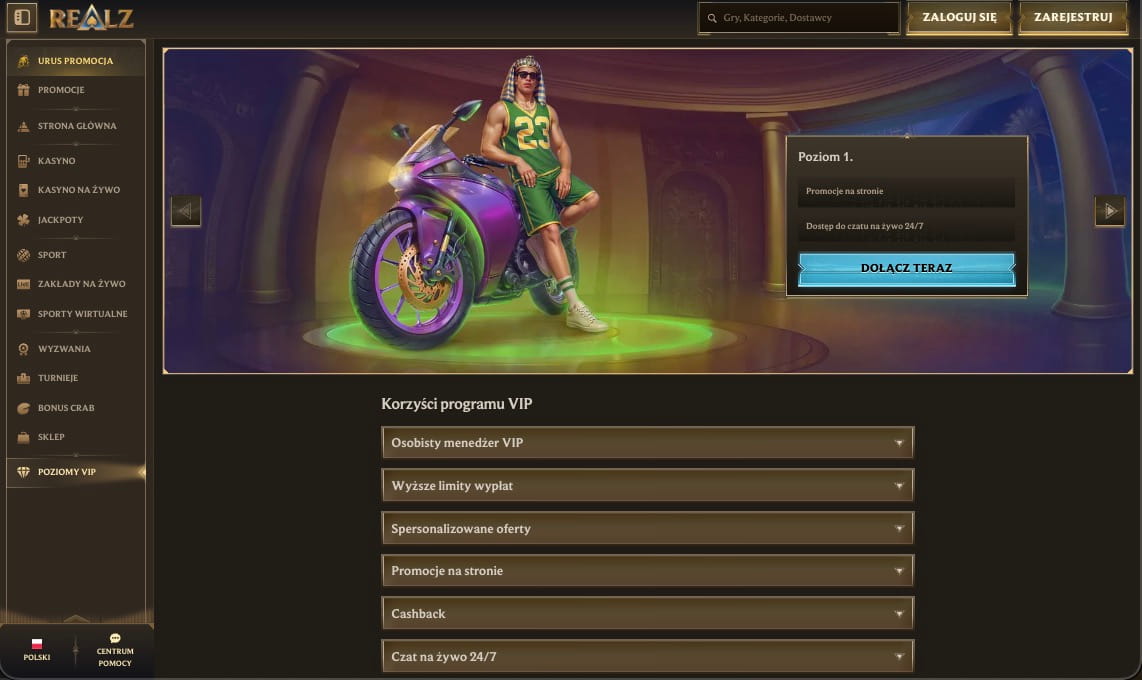The height and width of the screenshot is (680, 1142).
Task: Select the Sport ball icon
Action: [x=23, y=255]
